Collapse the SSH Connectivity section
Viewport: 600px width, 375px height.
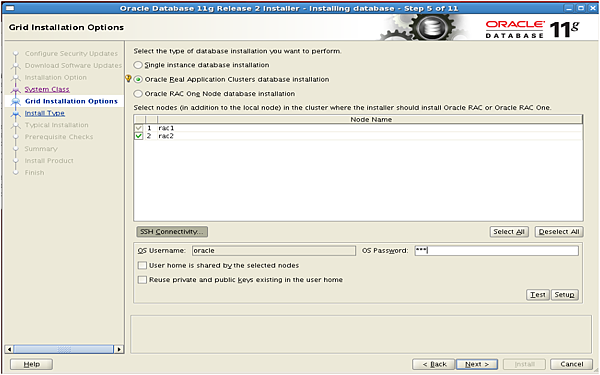coord(172,232)
